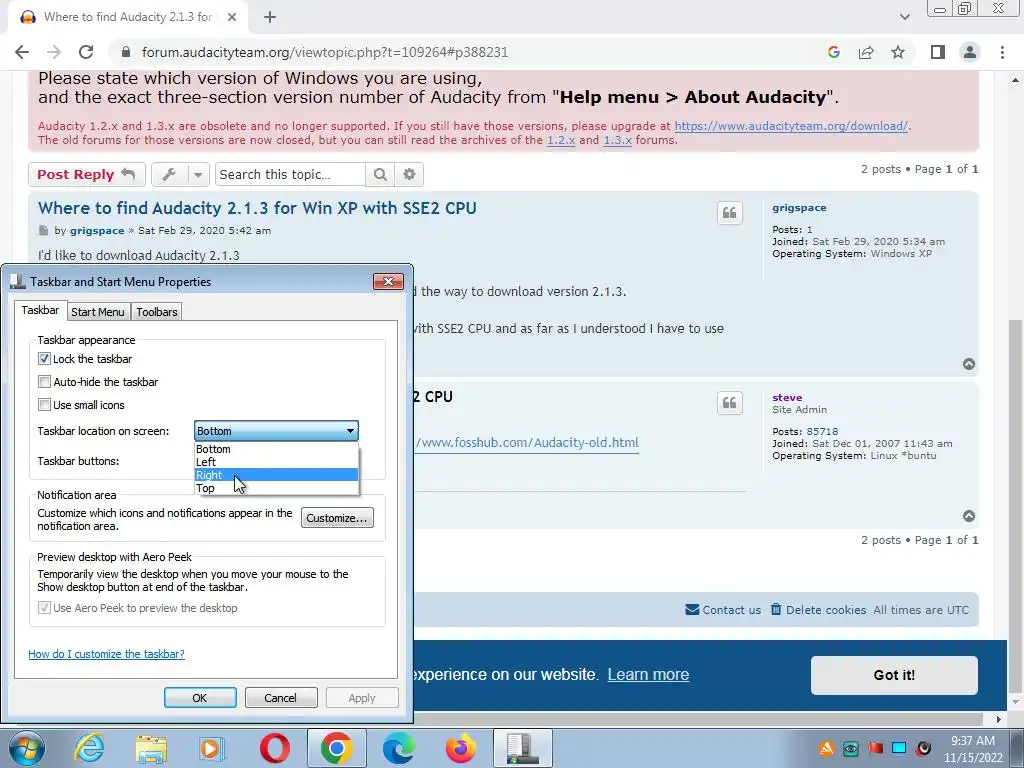This screenshot has width=1024, height=768.
Task: View Site Admin steve's profile
Action: pos(787,397)
